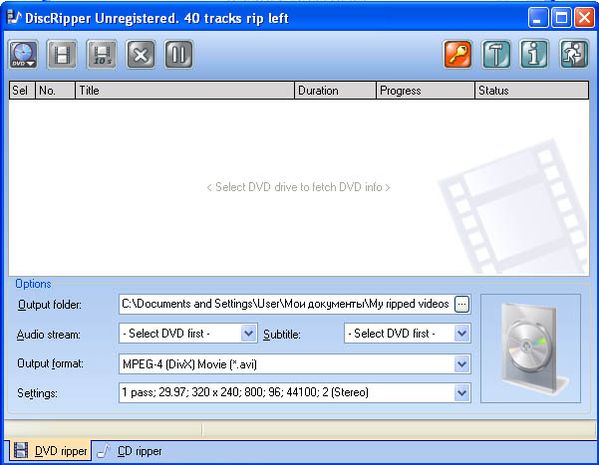Show program info with the i icon
Viewport: 599px width, 465px height.
(534, 55)
